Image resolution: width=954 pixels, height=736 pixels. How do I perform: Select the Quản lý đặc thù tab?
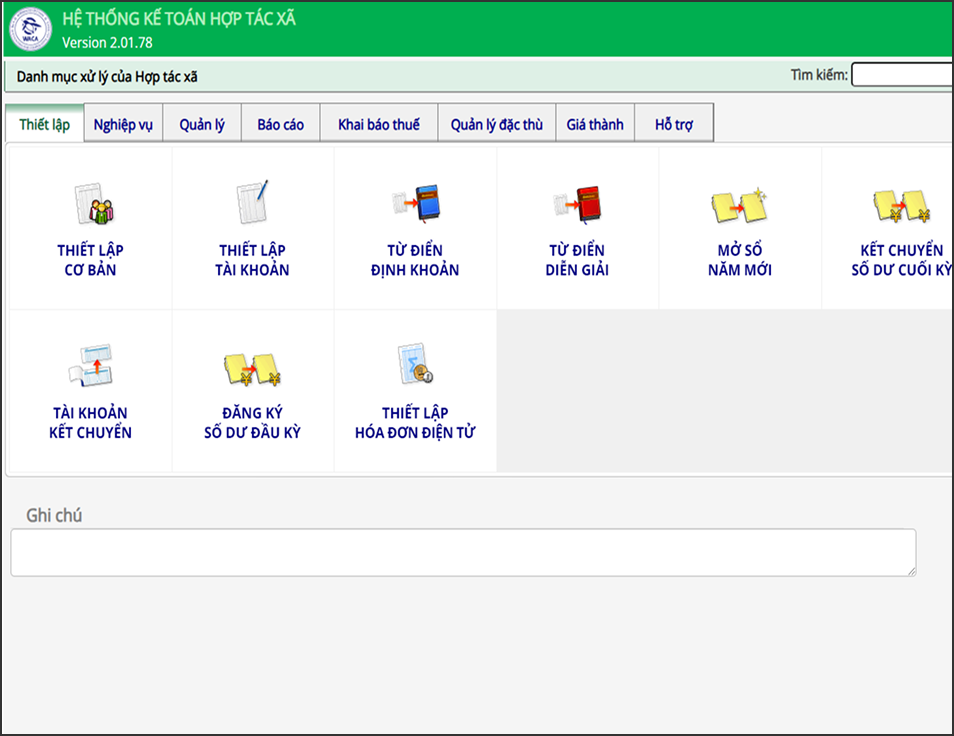pos(496,124)
